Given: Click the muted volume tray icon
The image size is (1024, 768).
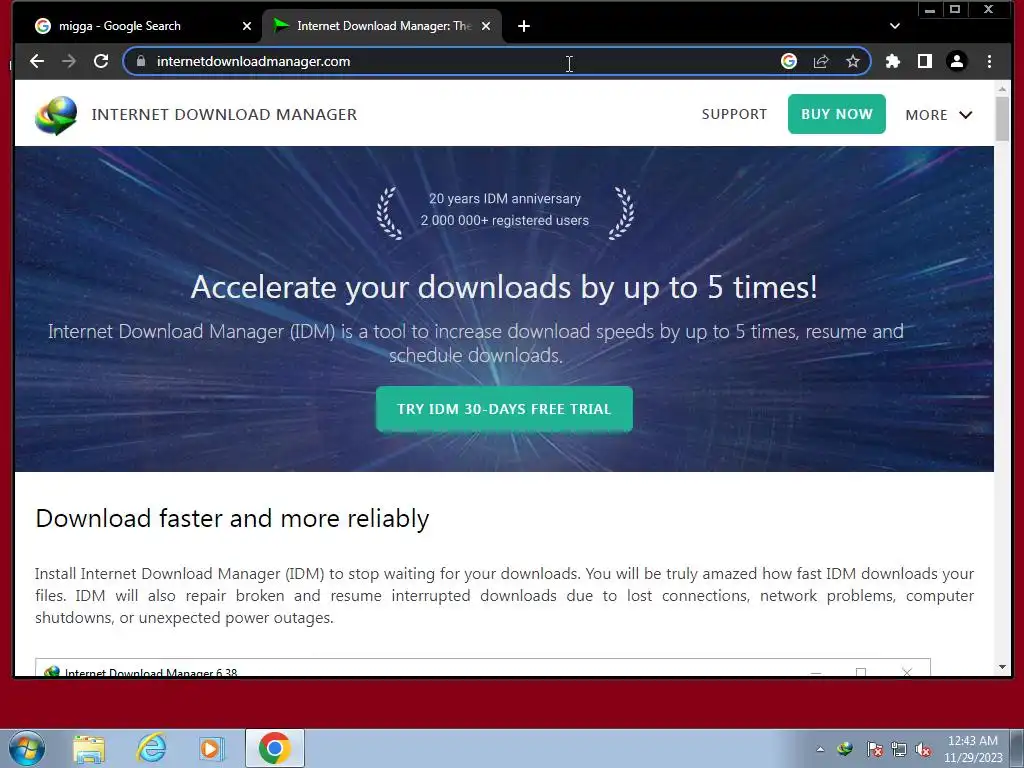Looking at the screenshot, I should pyautogui.click(x=923, y=749).
